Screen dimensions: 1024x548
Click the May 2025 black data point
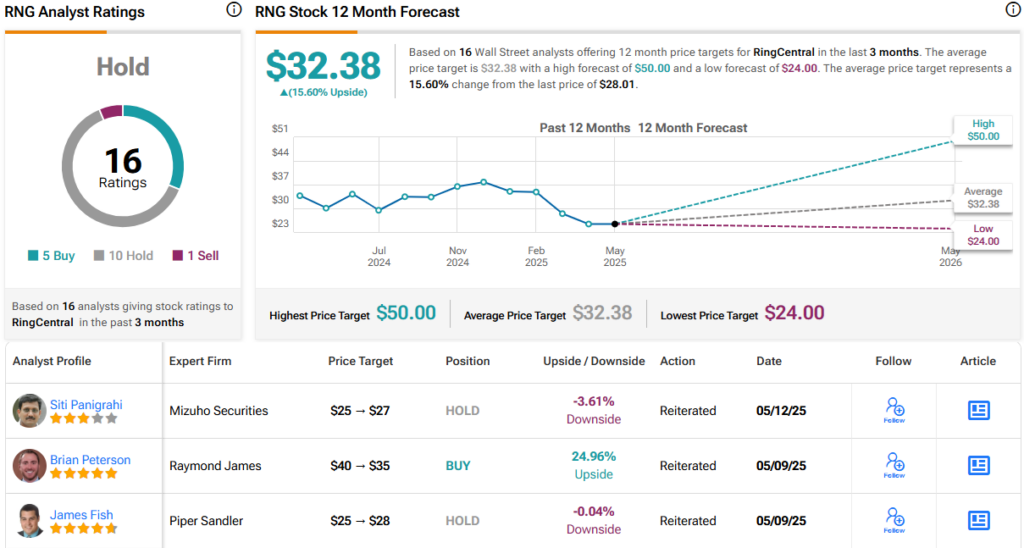[615, 224]
